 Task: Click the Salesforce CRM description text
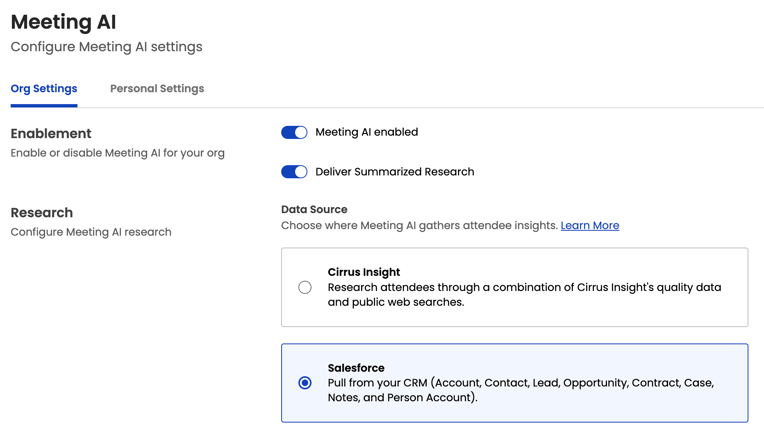(520, 390)
